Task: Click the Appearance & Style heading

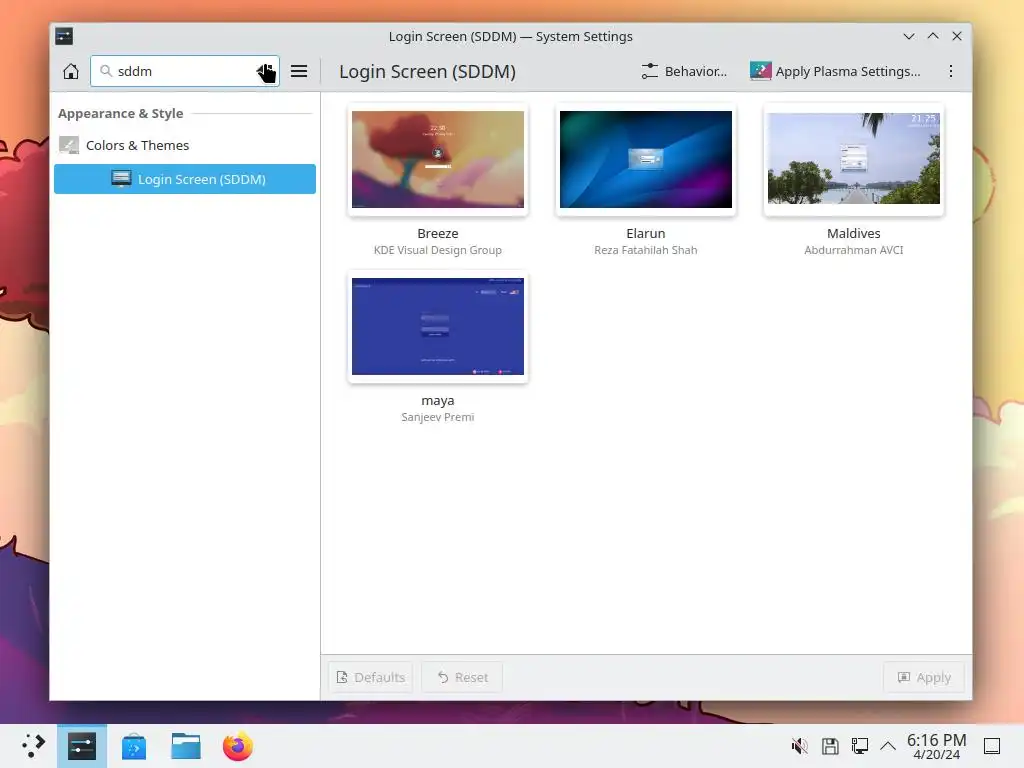Action: click(121, 114)
